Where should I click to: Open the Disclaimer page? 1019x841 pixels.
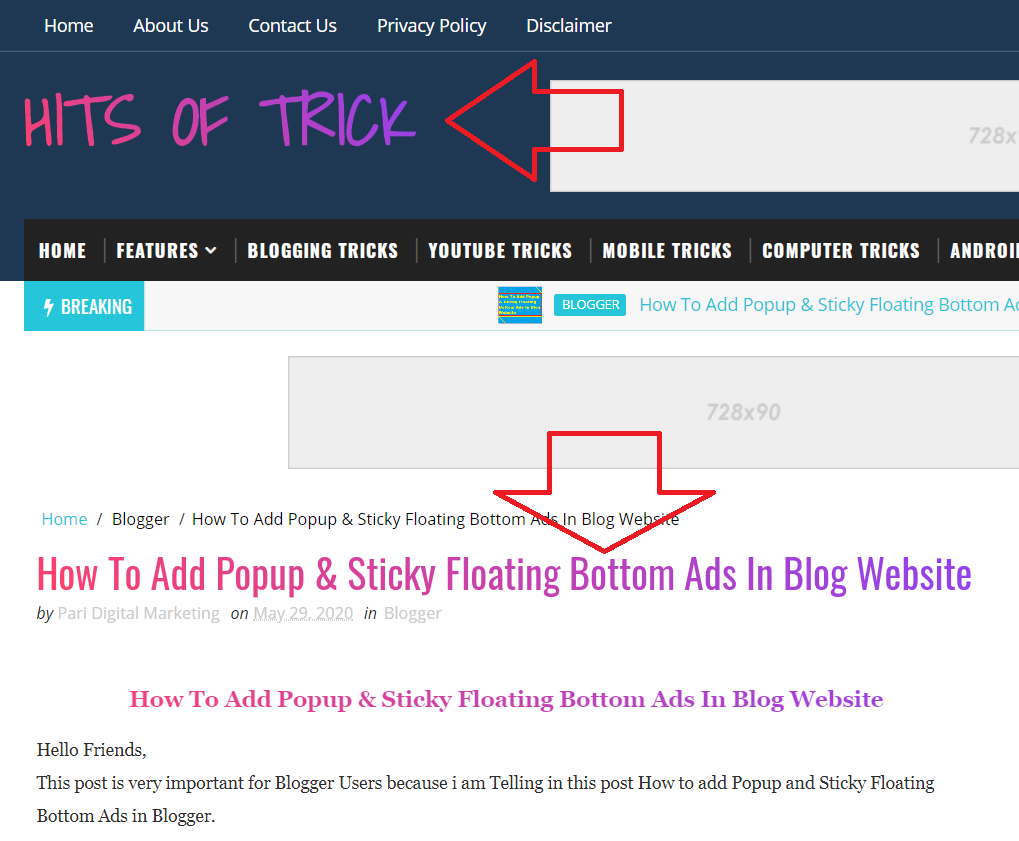point(569,25)
